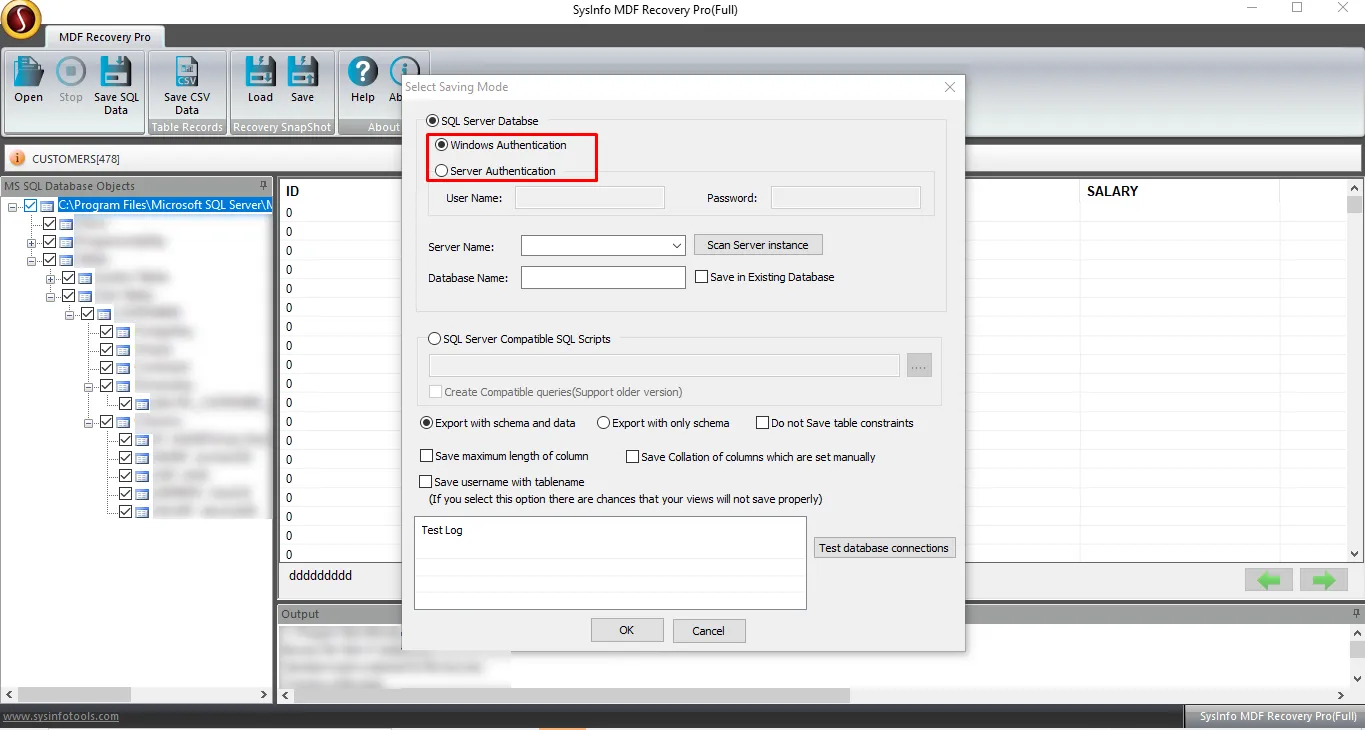The height and width of the screenshot is (730, 1365).
Task: Click the CUSTOMERS[478] label
Action: 76,159
